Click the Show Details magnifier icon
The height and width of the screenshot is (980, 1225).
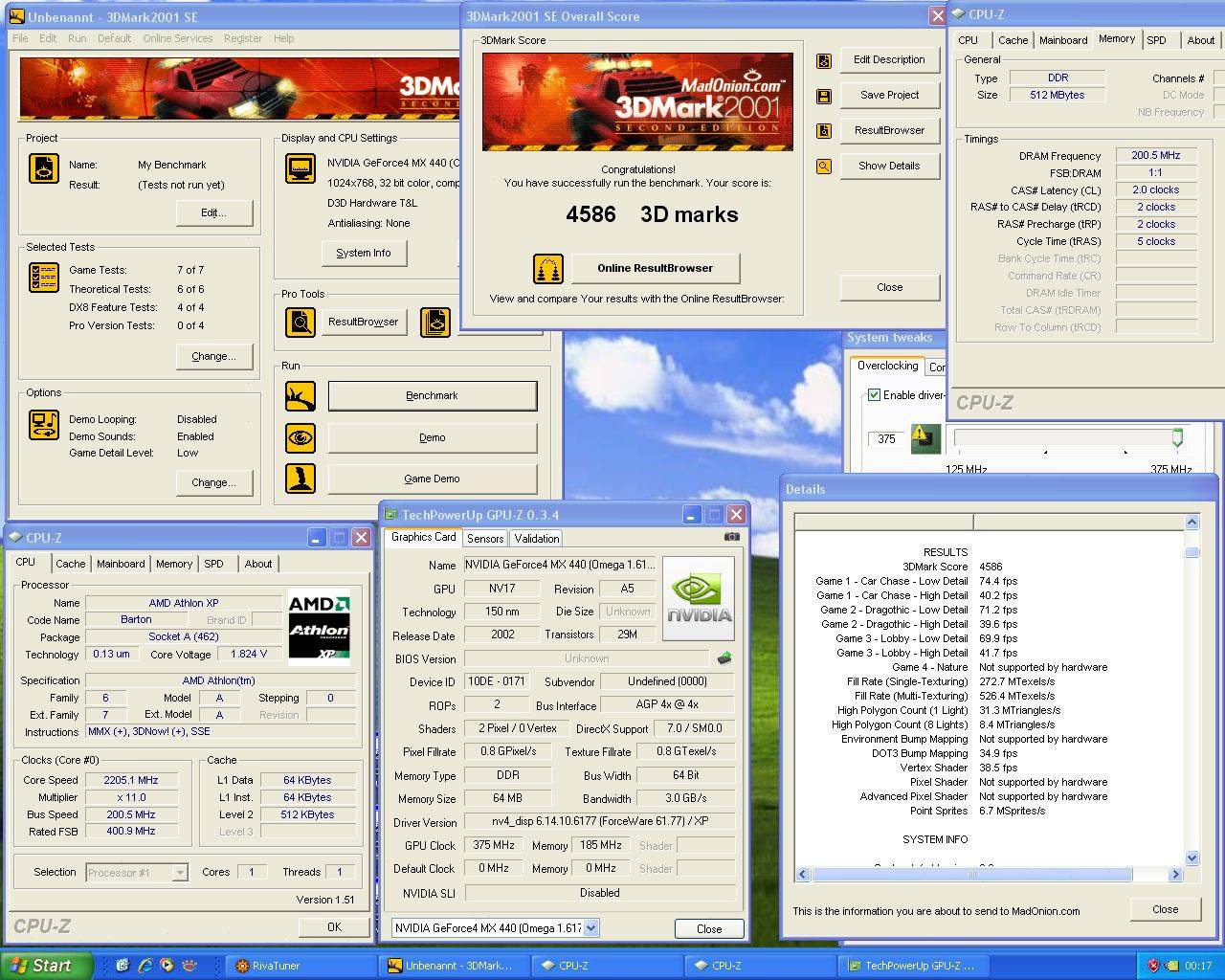823,167
